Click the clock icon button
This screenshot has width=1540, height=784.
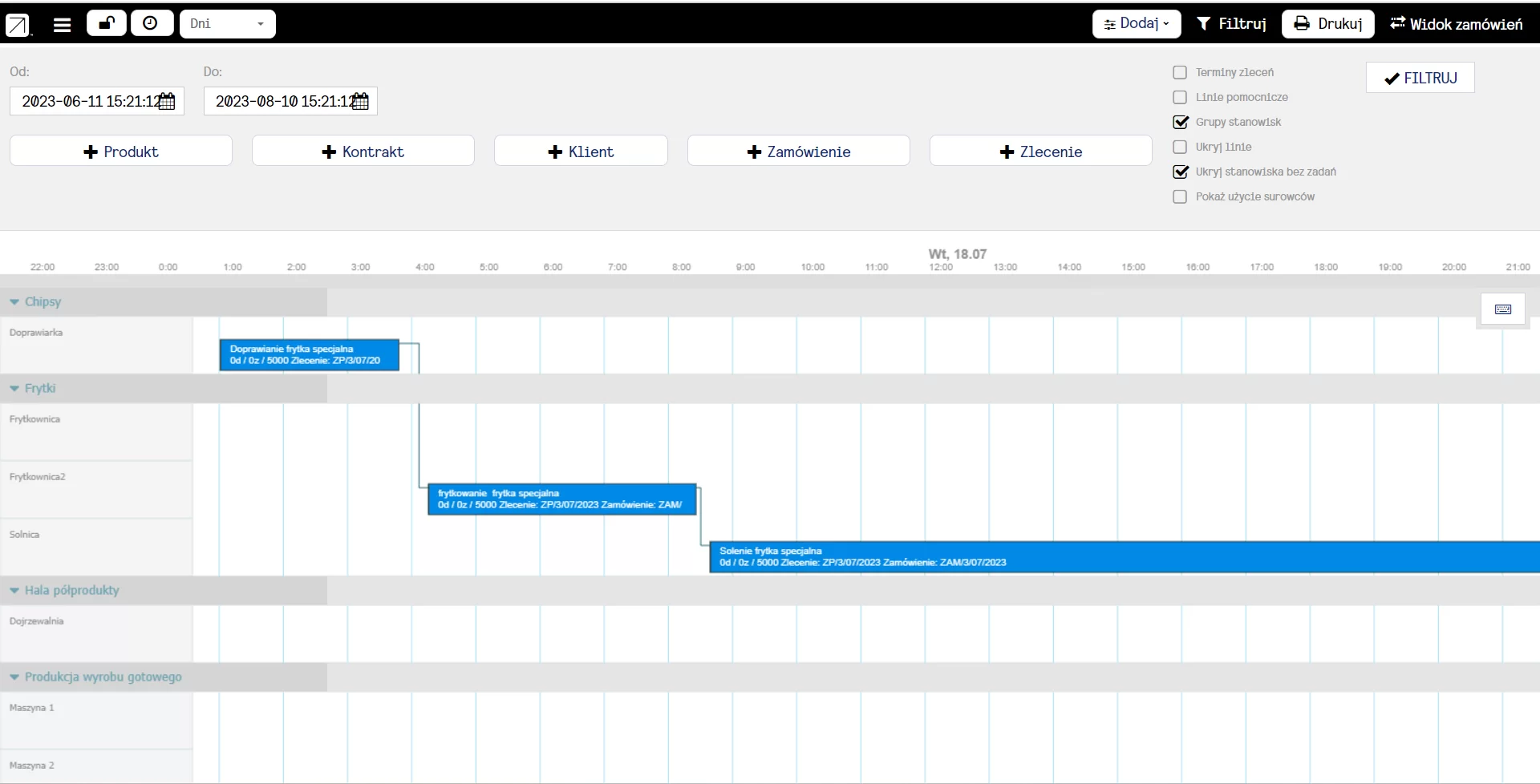[x=152, y=23]
